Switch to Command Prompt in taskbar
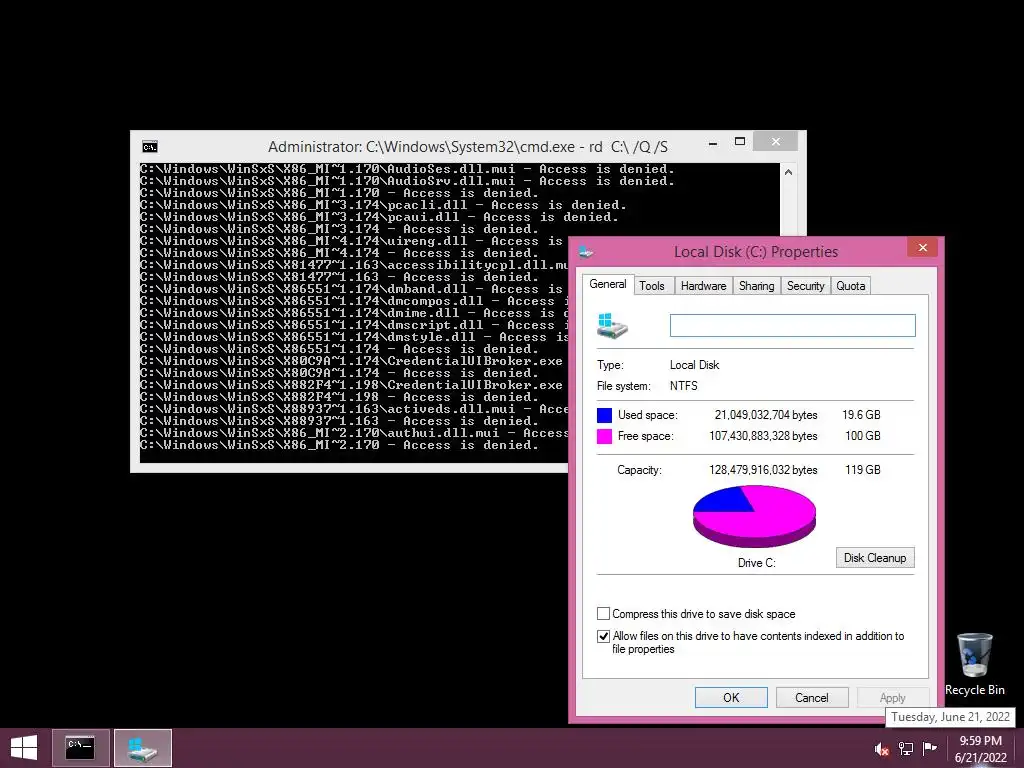Image resolution: width=1024 pixels, height=768 pixels. 80,748
